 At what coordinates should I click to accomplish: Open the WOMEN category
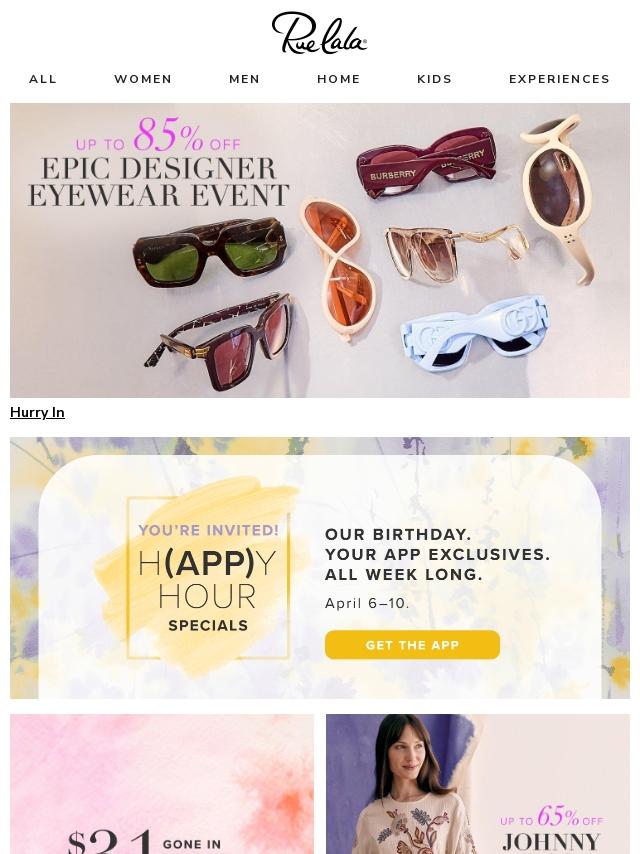point(143,79)
